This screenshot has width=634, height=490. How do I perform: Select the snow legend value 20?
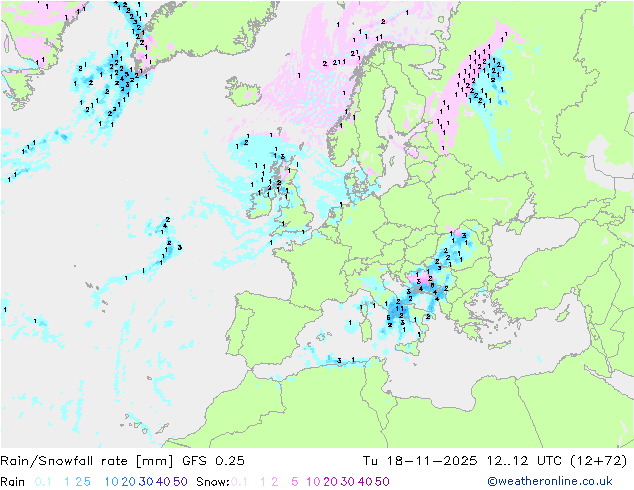pyautogui.click(x=330, y=482)
